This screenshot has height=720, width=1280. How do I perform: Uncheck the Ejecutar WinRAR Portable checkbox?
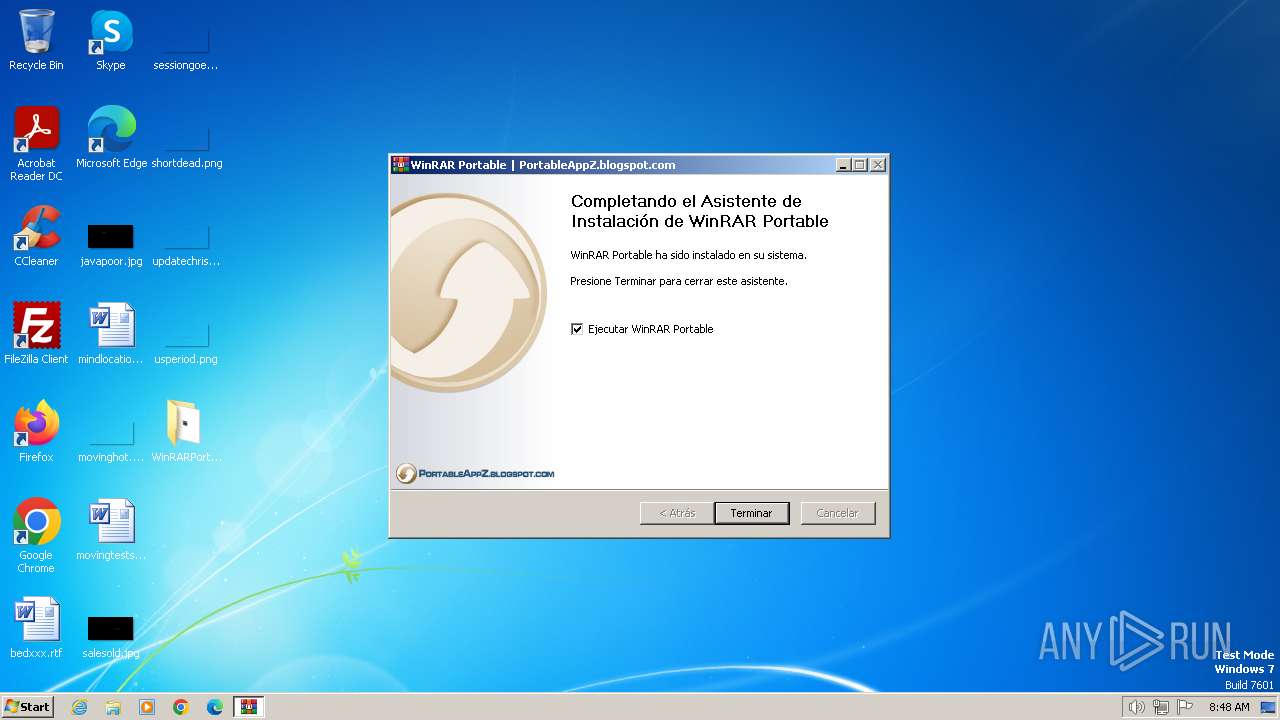577,329
